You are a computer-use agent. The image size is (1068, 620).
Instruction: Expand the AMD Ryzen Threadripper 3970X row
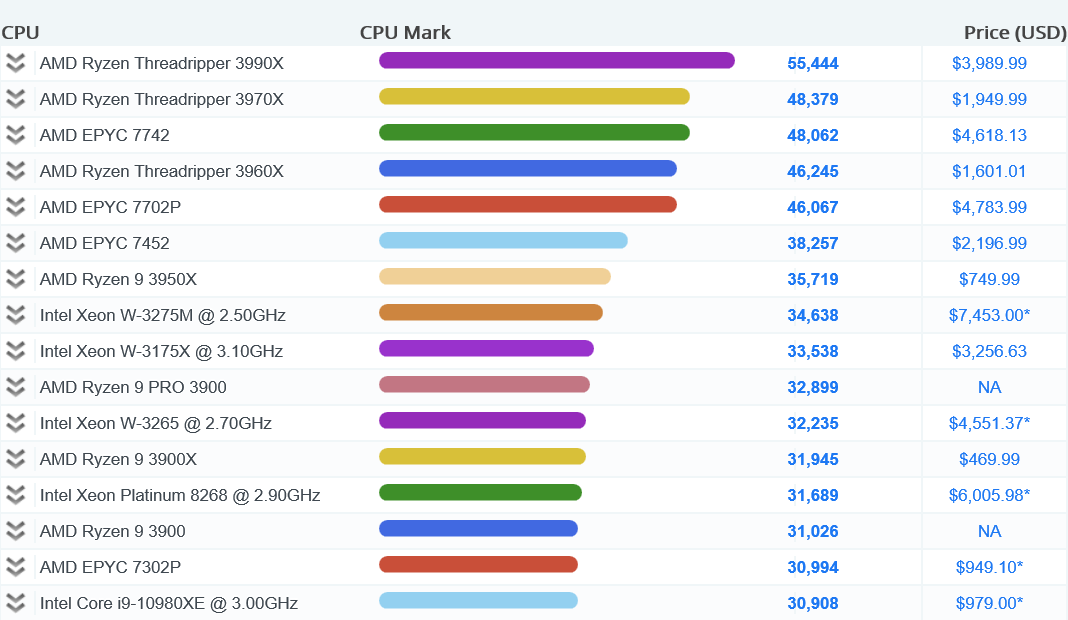15,99
